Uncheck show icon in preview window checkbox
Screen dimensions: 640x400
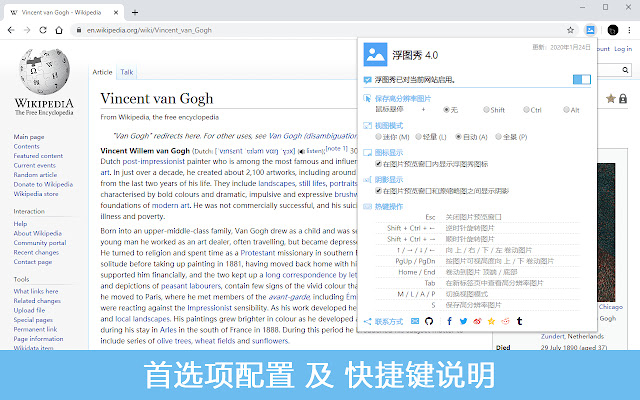pos(378,164)
